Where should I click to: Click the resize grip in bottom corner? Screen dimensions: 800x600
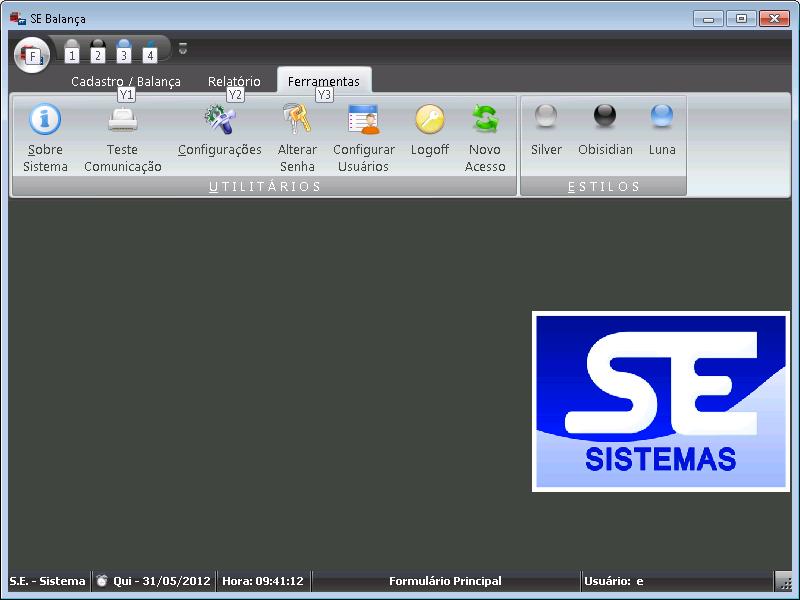click(x=785, y=583)
